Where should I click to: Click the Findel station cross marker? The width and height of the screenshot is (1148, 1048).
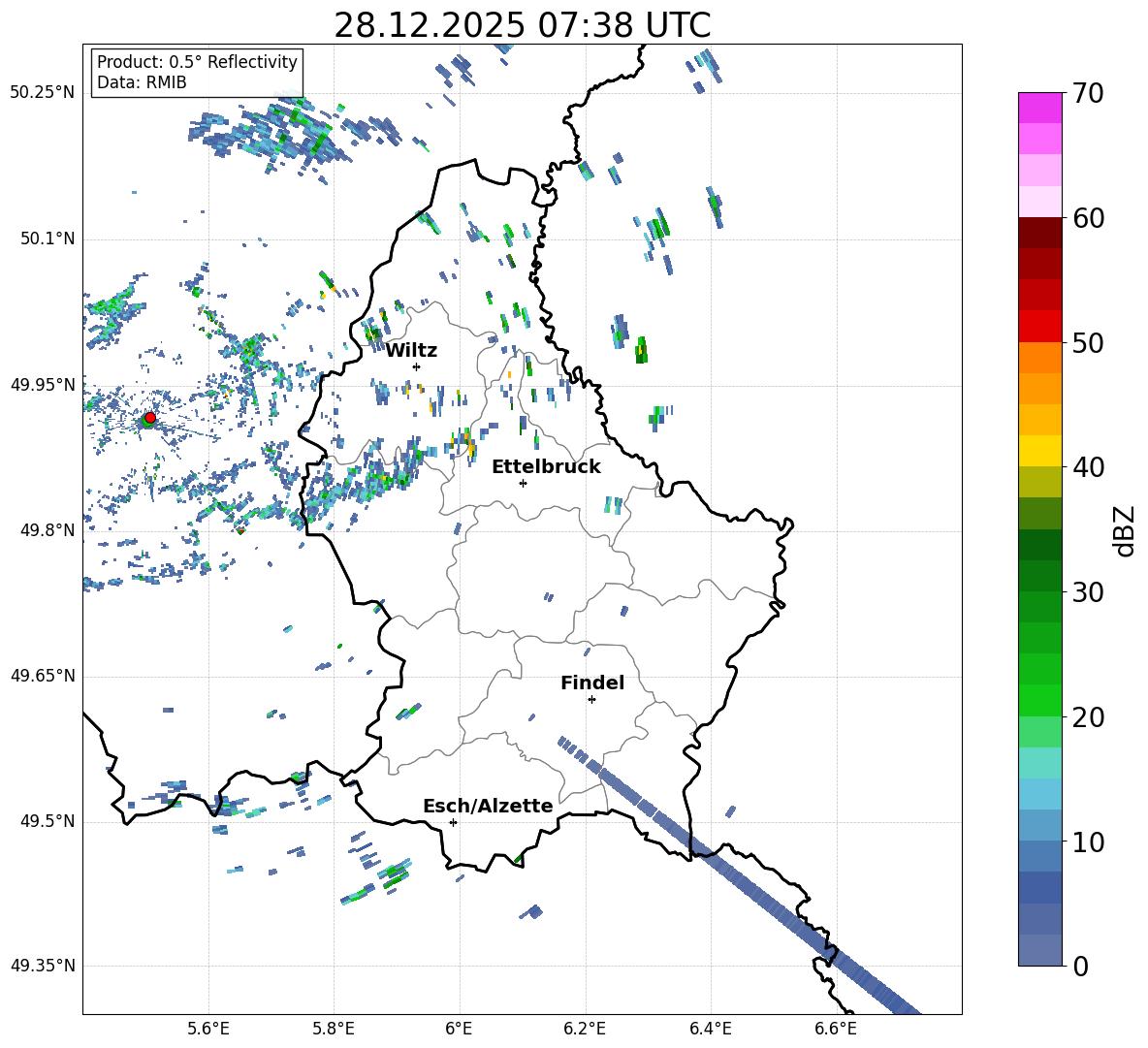(x=591, y=700)
